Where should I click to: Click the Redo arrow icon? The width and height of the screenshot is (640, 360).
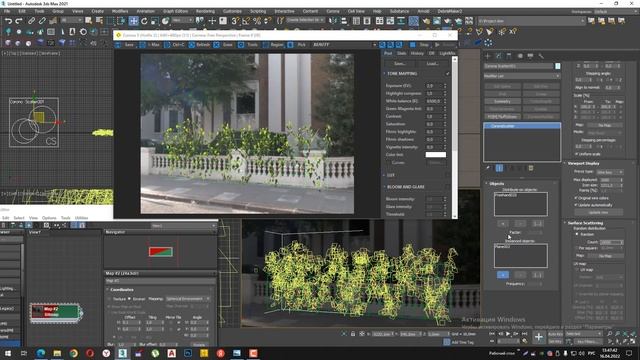coord(19,20)
